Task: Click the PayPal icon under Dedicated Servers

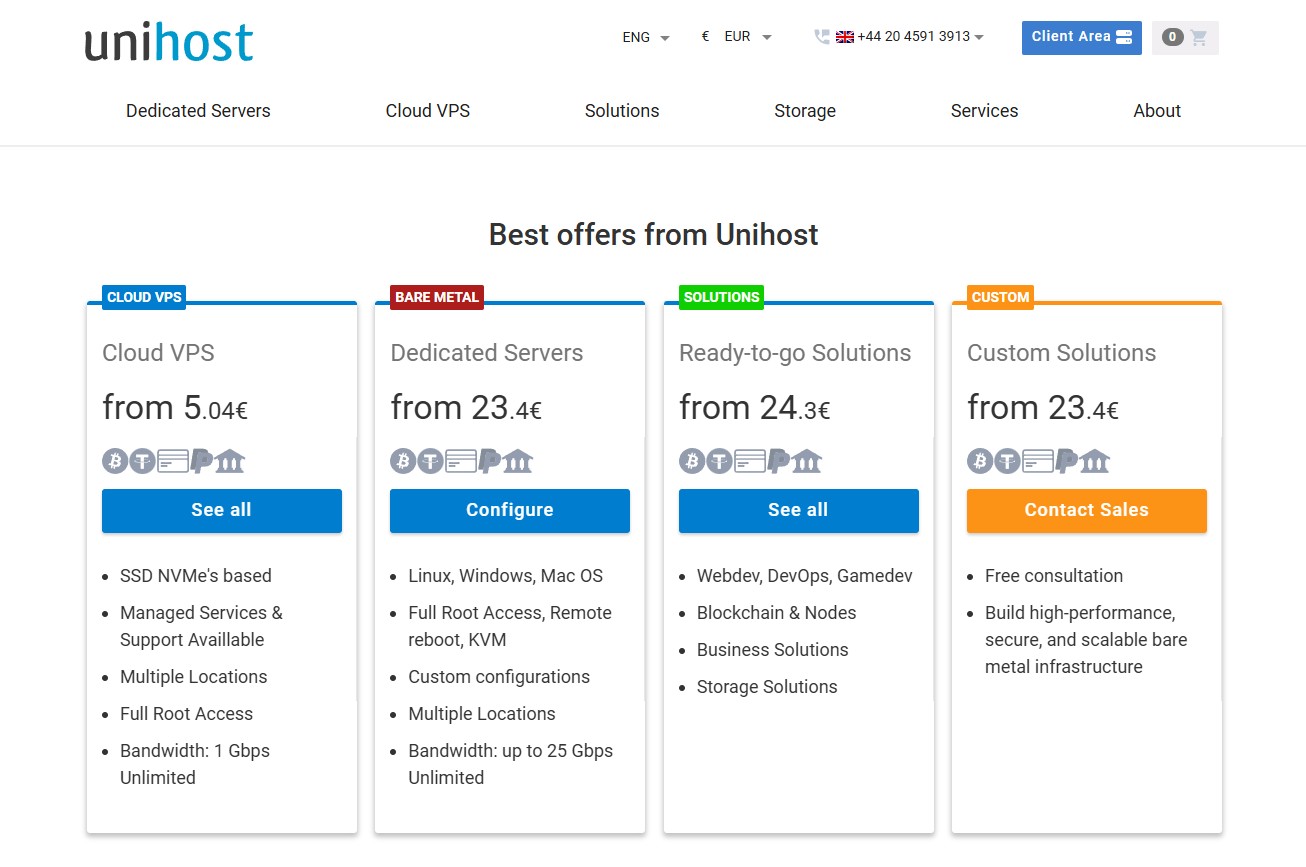Action: point(489,461)
